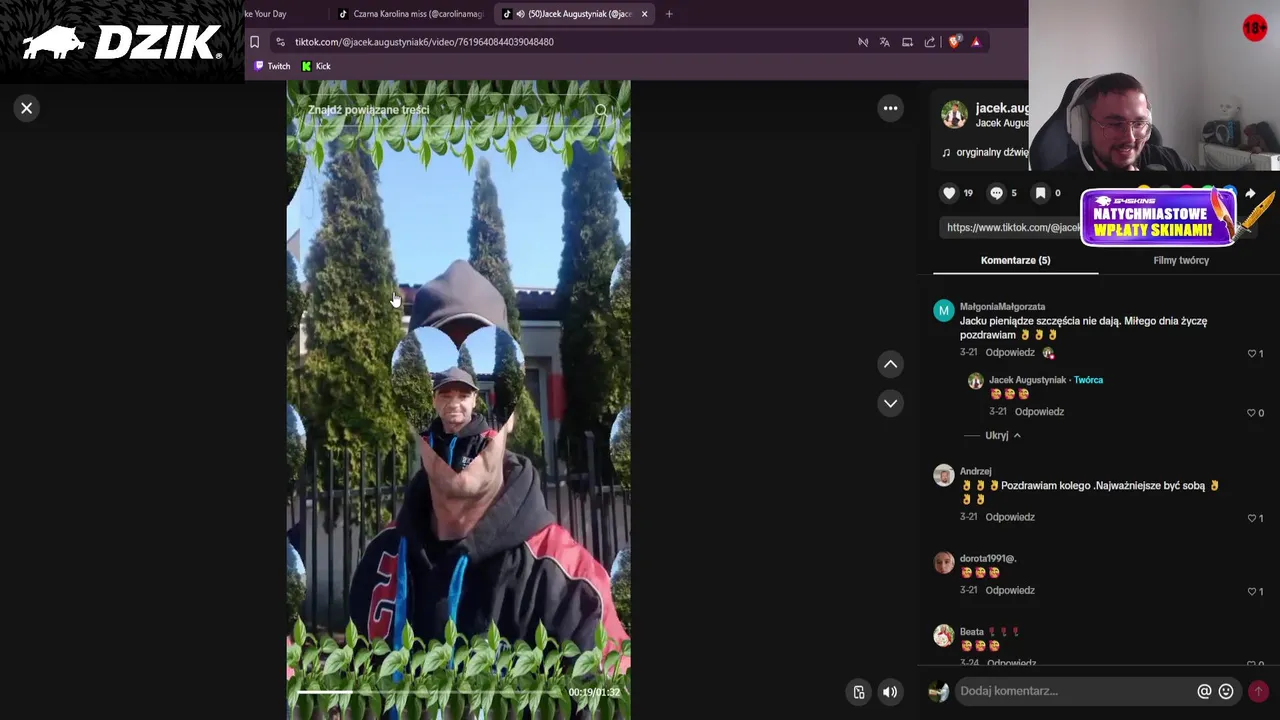This screenshot has height=720, width=1280.
Task: Click the share arrow icon
Action: click(1250, 193)
